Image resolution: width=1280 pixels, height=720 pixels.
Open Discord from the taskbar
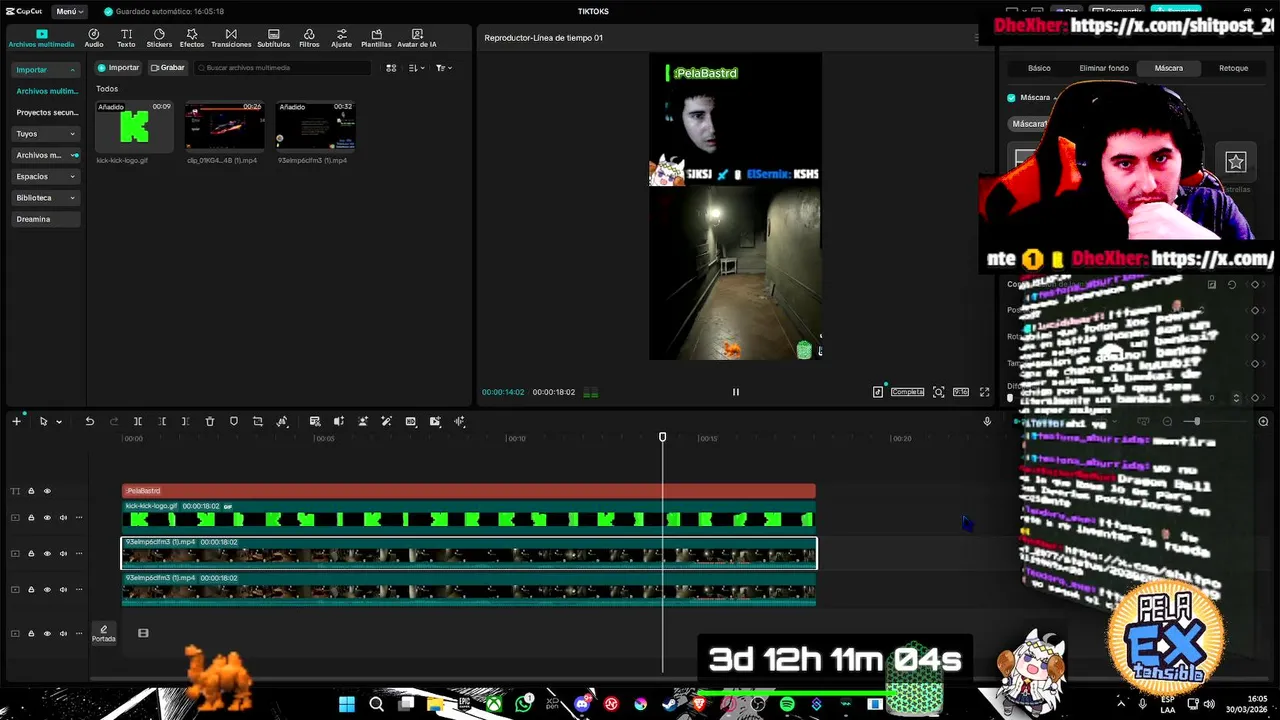(582, 704)
